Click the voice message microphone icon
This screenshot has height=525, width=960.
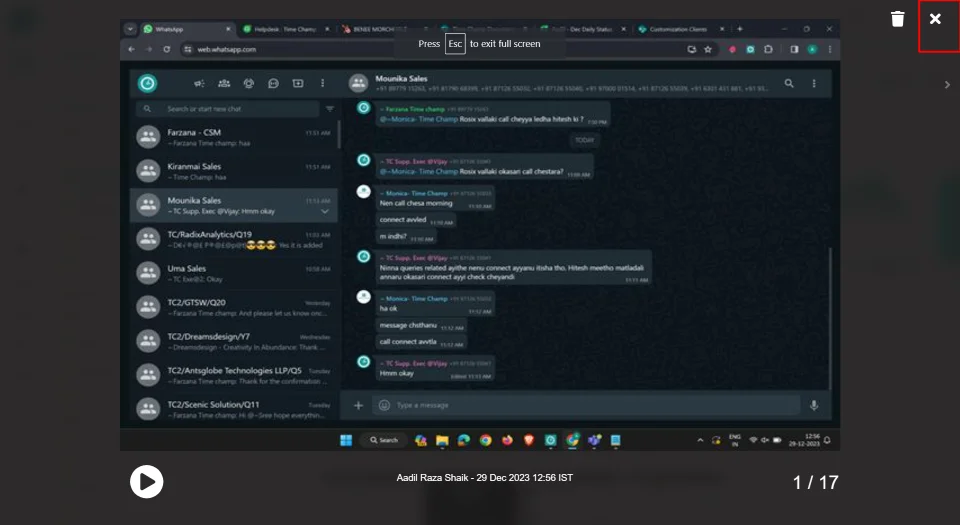814,405
